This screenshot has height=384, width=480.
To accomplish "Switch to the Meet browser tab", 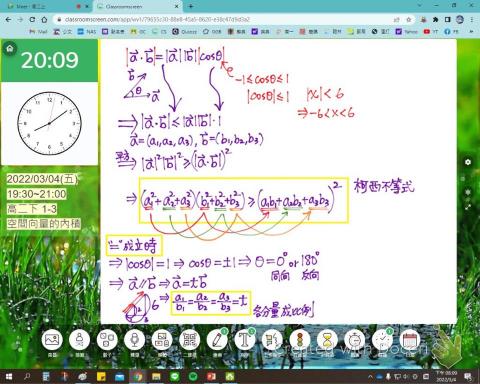I will [x=47, y=6].
